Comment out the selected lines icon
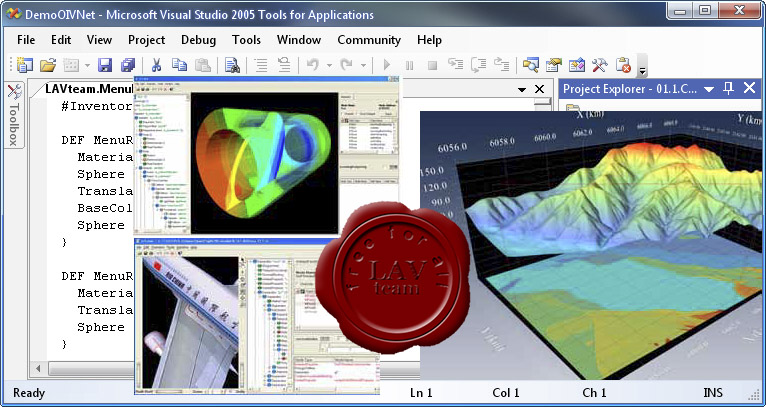 pyautogui.click(x=261, y=64)
